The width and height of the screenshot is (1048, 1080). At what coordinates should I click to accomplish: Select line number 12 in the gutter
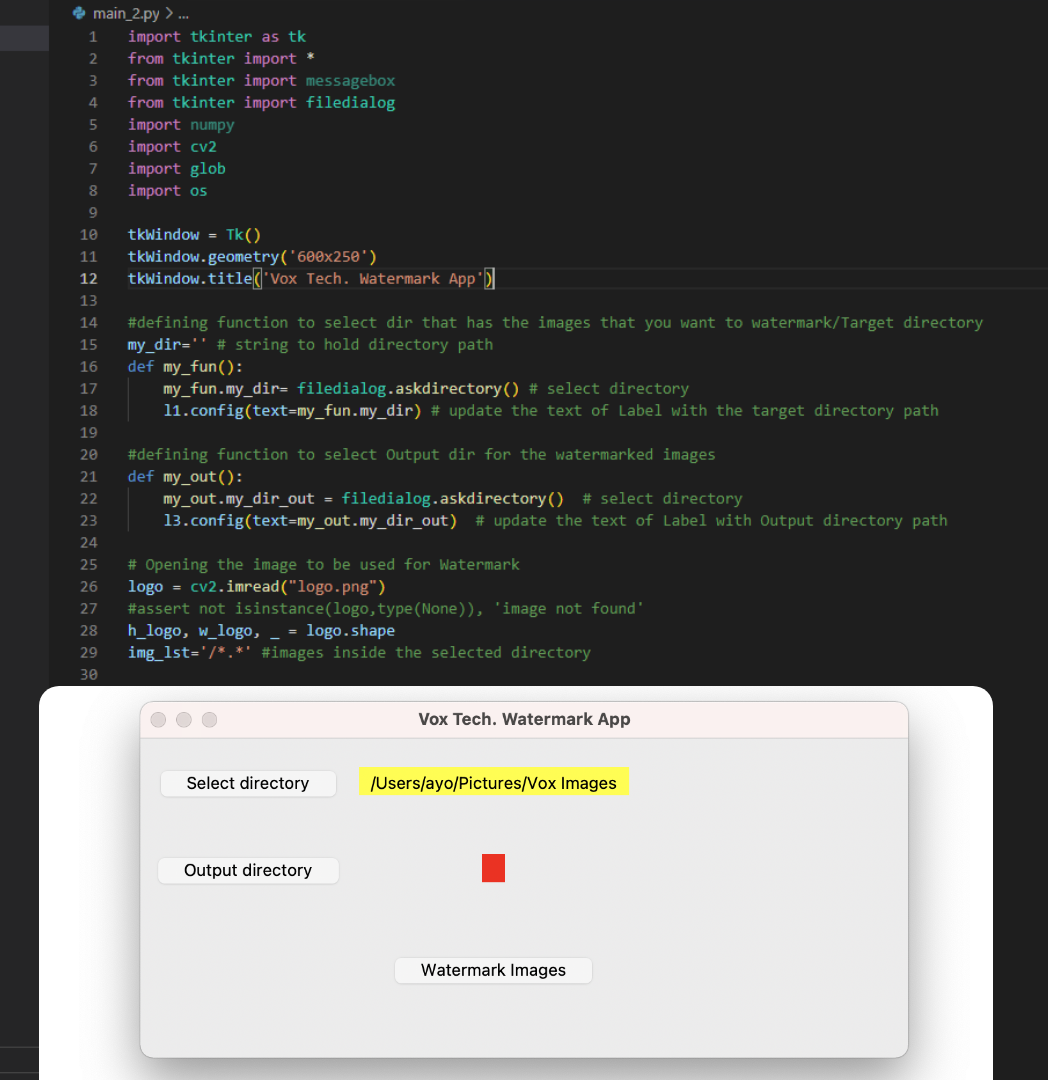(x=88, y=278)
